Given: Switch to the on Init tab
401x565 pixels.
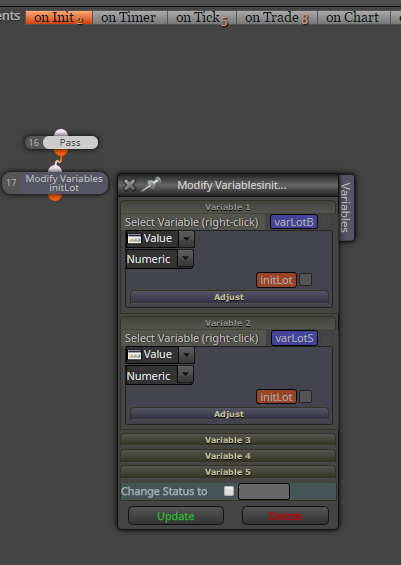Looking at the screenshot, I should [59, 17].
